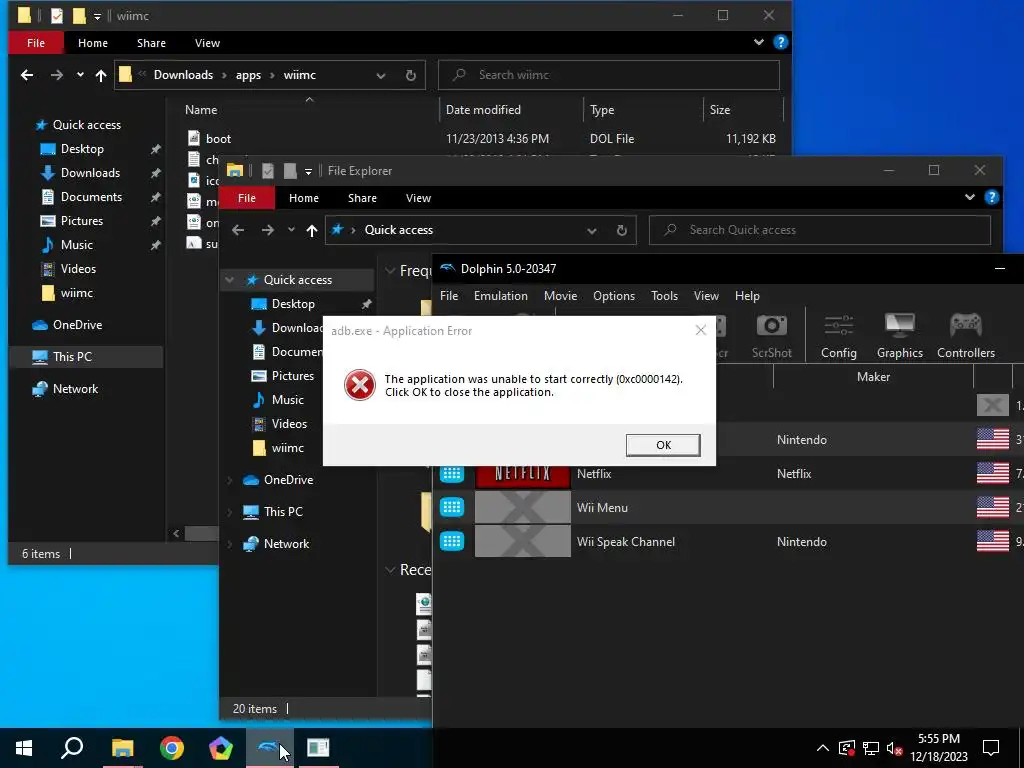Image resolution: width=1024 pixels, height=768 pixels.
Task: Open Google Chrome from taskbar
Action: coord(172,748)
